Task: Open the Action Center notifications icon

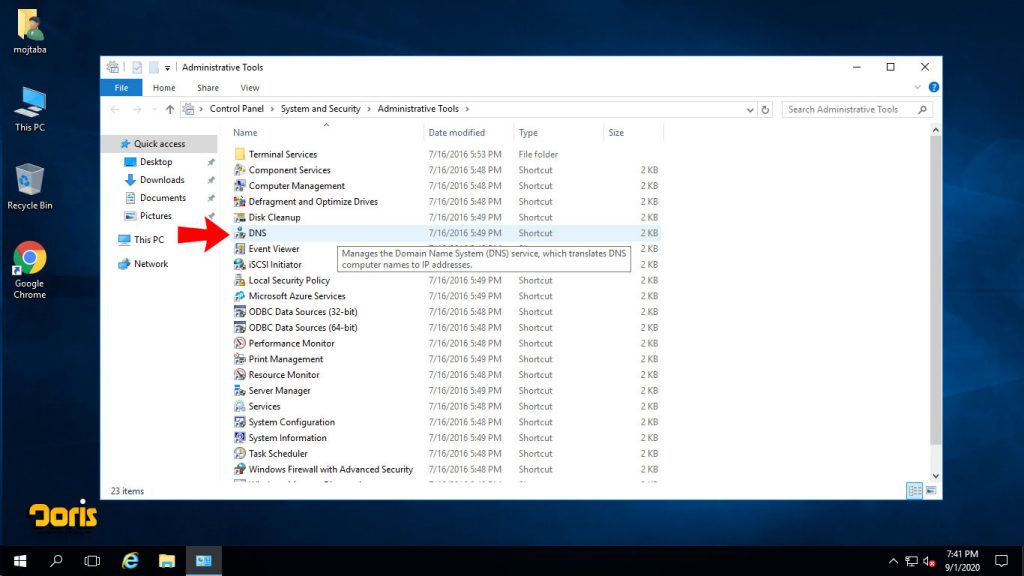Action: 1001,561
